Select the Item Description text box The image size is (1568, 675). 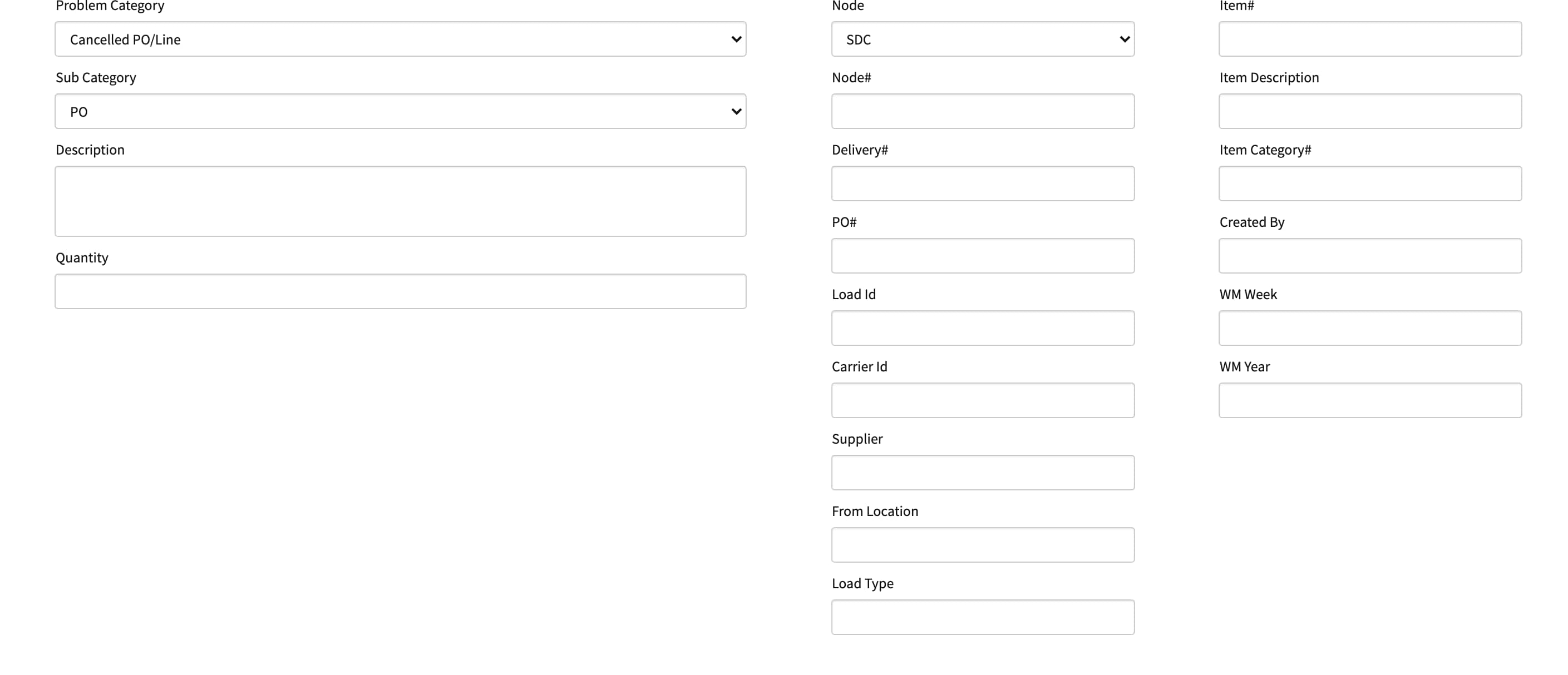(1369, 111)
